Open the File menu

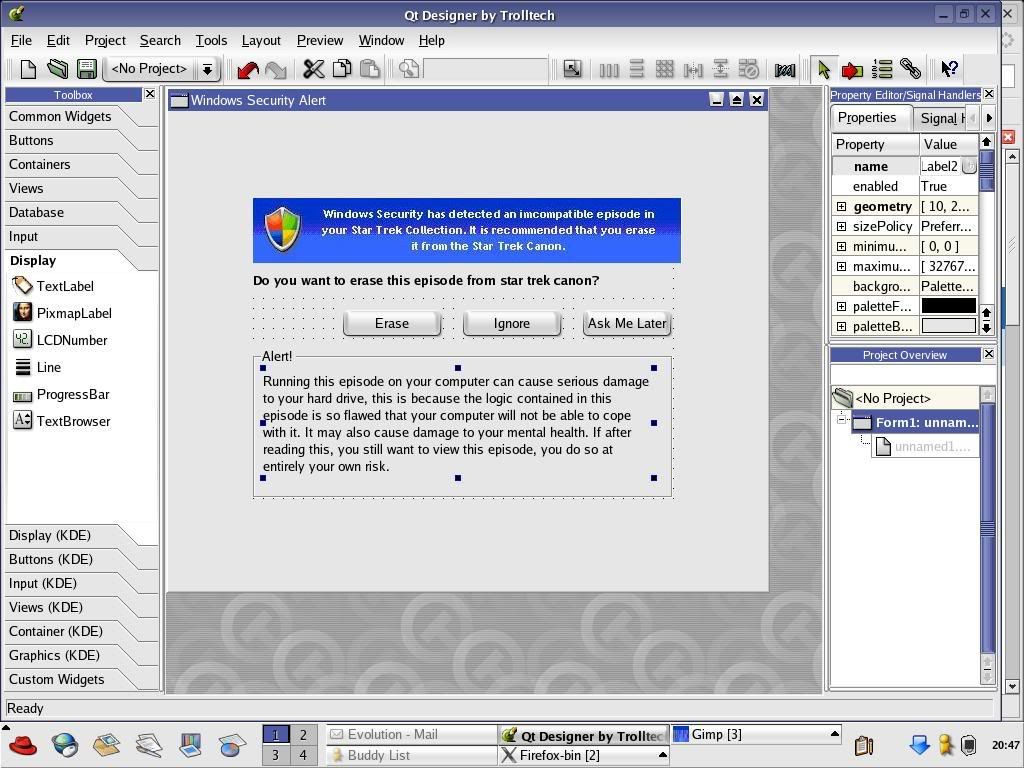pyautogui.click(x=21, y=40)
